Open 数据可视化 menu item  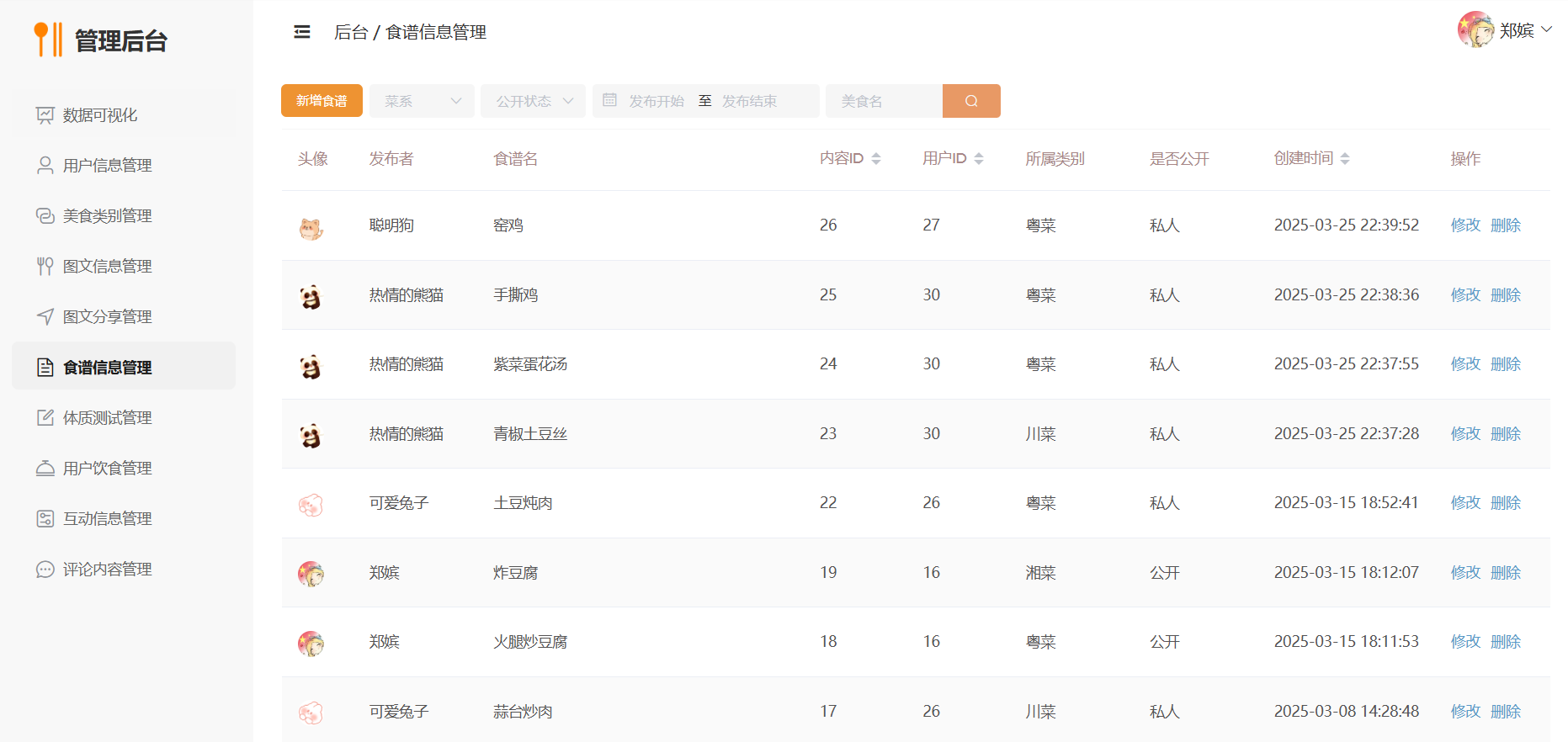[124, 115]
